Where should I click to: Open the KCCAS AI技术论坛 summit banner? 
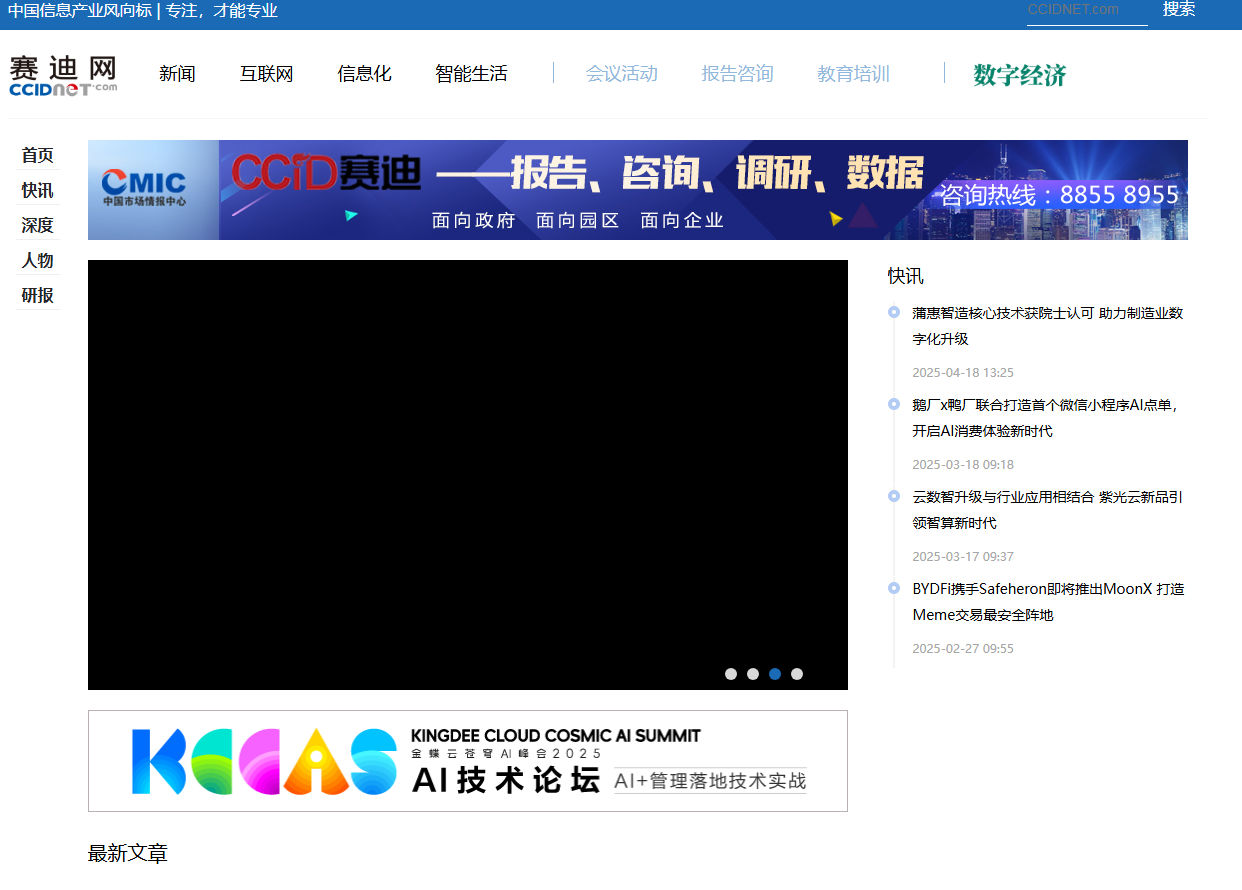tap(467, 761)
